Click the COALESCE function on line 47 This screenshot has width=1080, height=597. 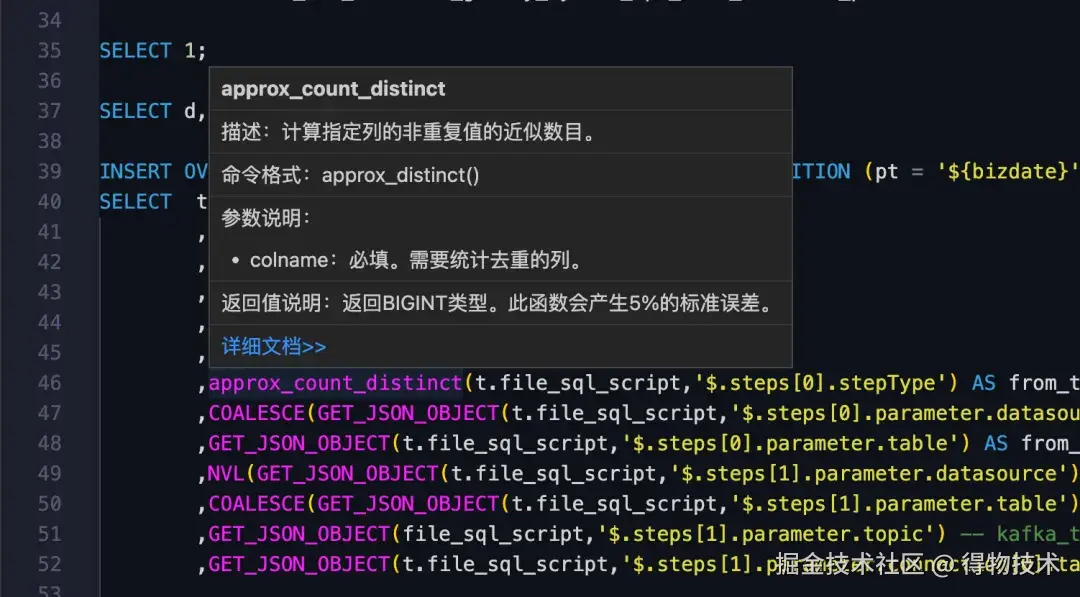(x=257, y=412)
